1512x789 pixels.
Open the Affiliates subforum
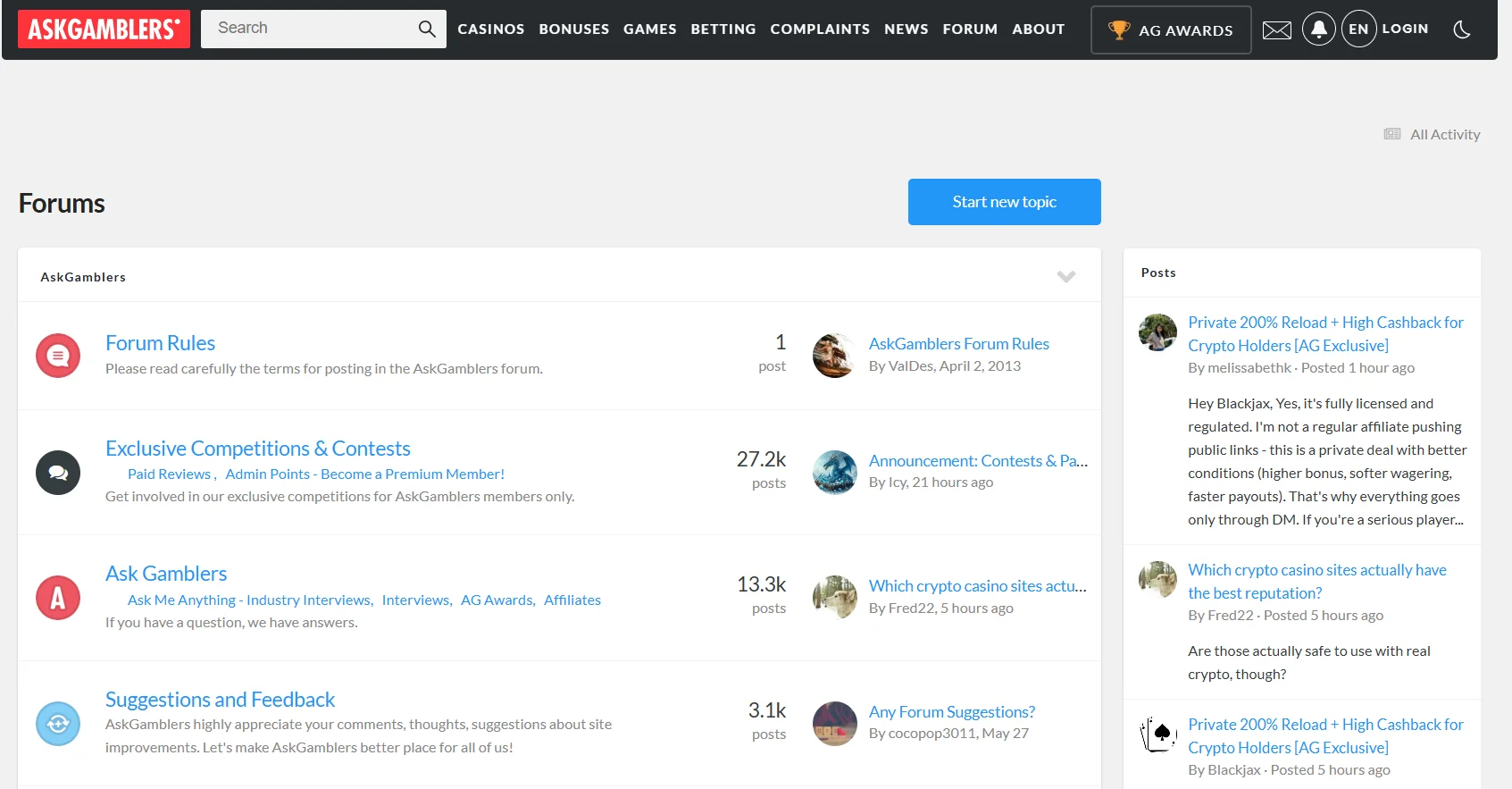(x=572, y=600)
